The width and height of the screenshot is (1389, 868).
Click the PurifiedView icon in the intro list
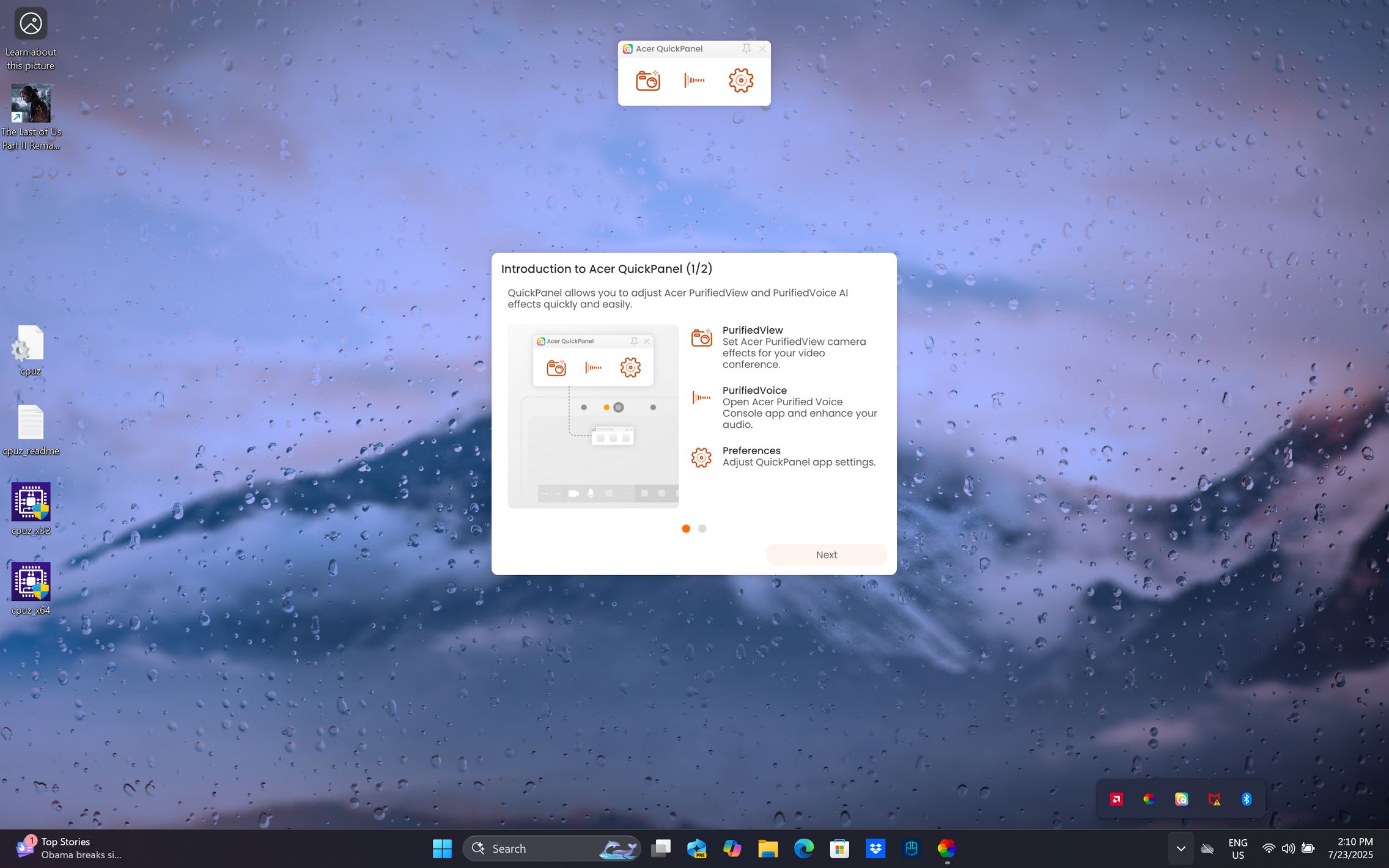tap(701, 337)
